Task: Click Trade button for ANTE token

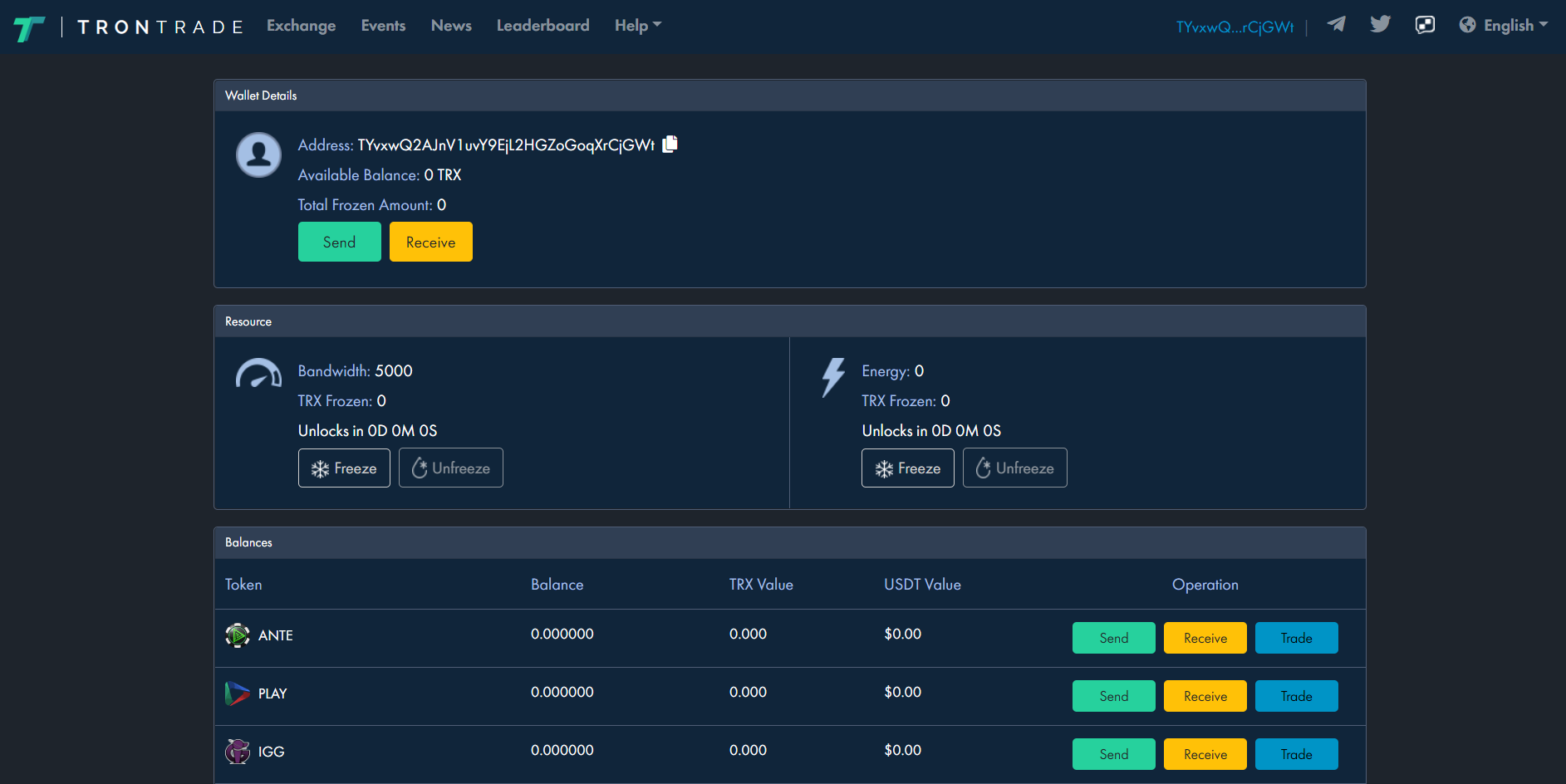Action: (x=1296, y=638)
